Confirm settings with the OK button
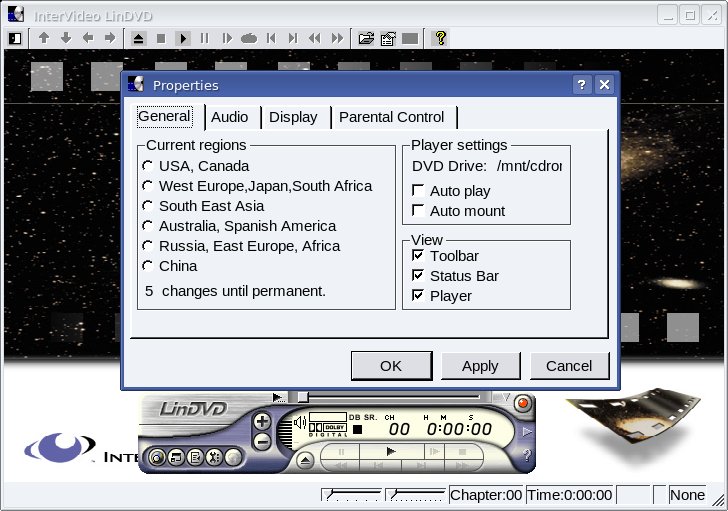The height and width of the screenshot is (511, 728). pyautogui.click(x=391, y=366)
